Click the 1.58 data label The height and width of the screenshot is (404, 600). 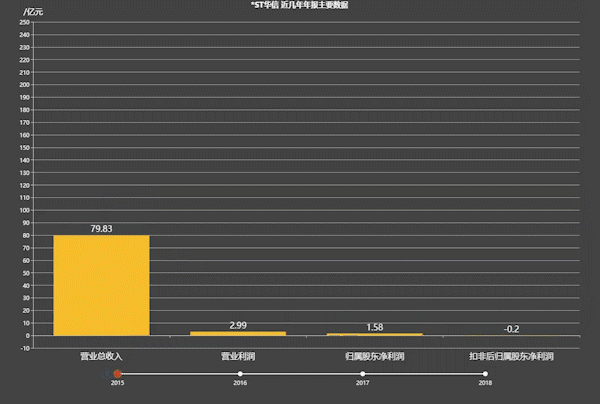pyautogui.click(x=374, y=327)
